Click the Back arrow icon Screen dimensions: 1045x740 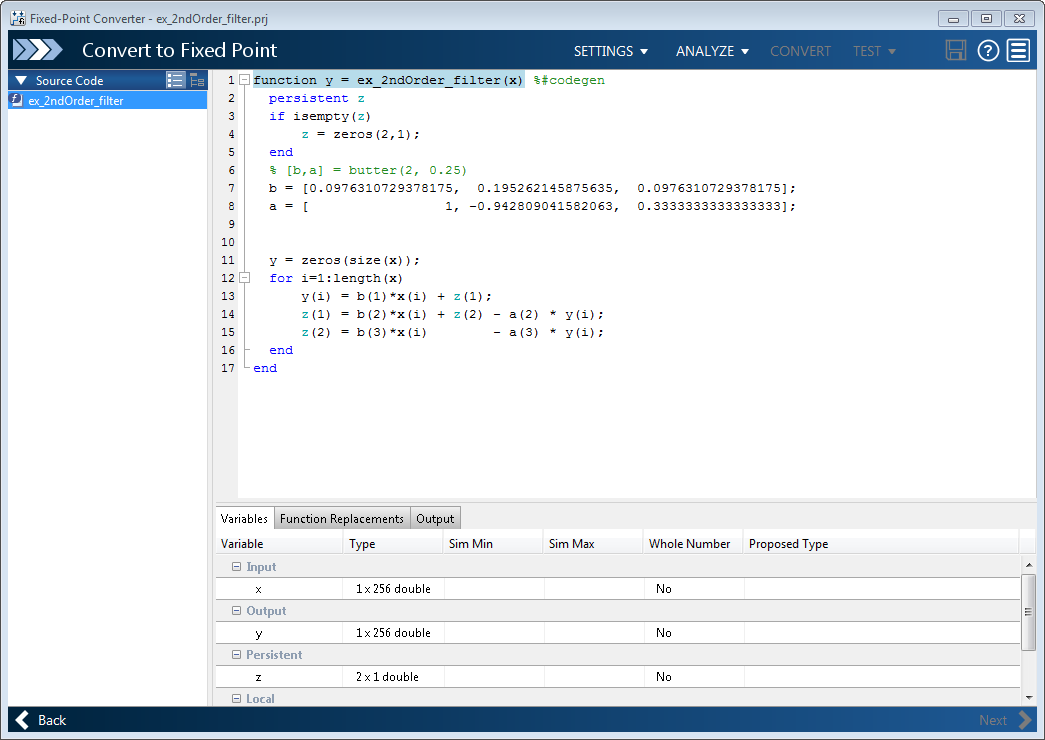[22, 720]
